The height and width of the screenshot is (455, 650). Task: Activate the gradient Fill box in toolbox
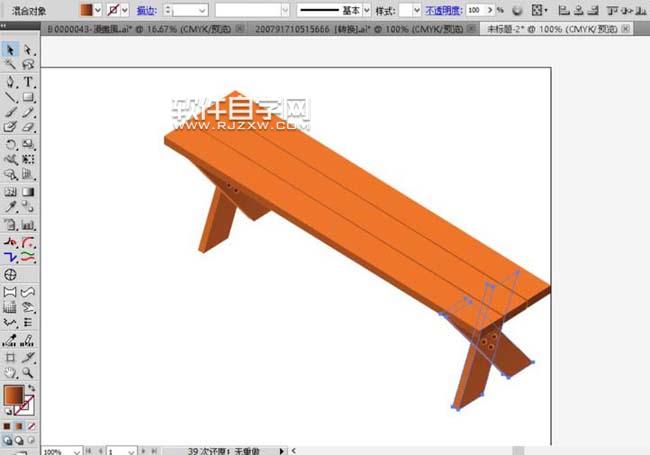[x=14, y=395]
